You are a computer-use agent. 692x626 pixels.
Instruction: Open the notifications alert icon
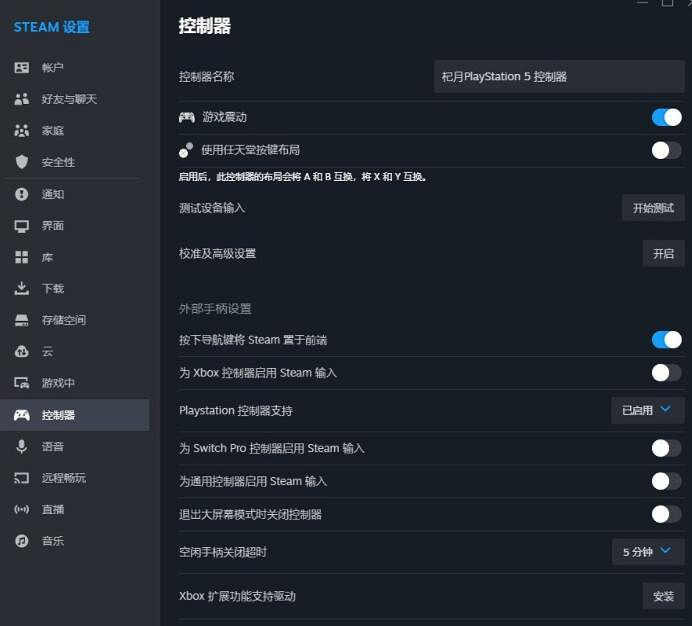point(22,194)
